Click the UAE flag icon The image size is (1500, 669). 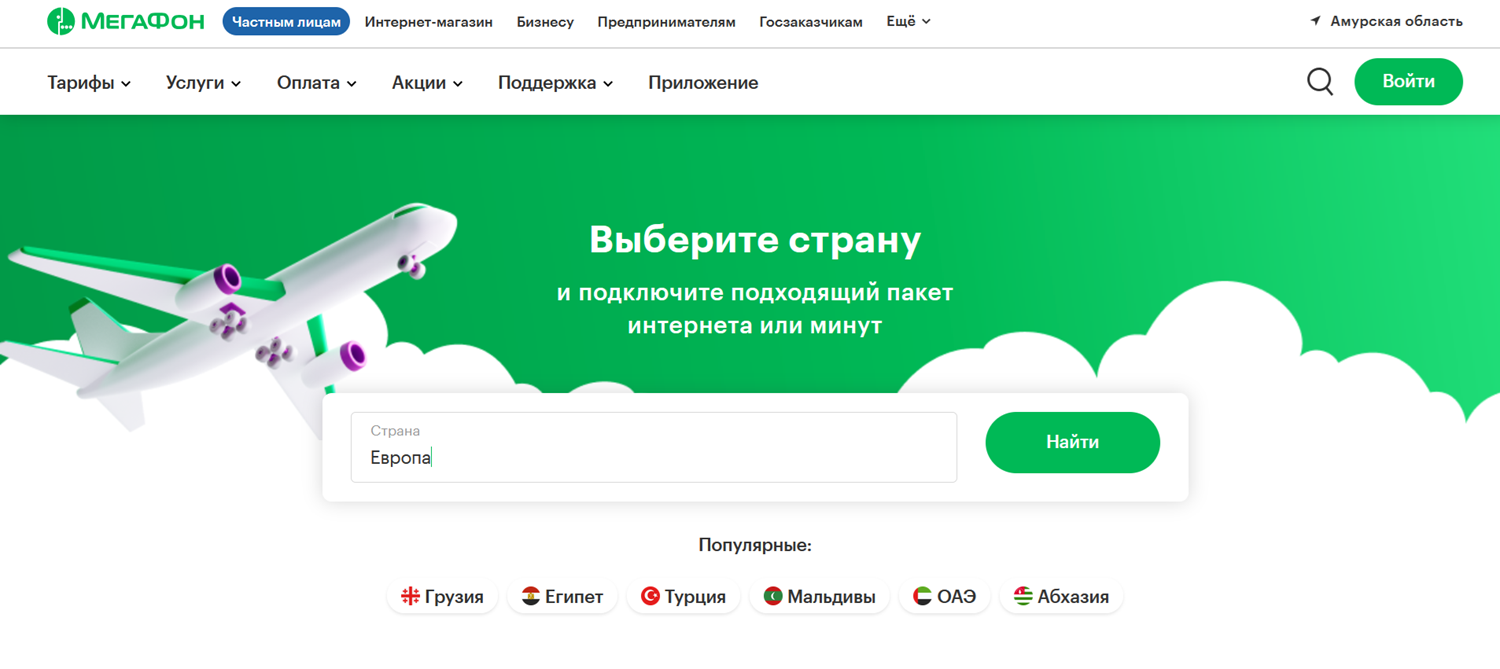click(x=922, y=597)
